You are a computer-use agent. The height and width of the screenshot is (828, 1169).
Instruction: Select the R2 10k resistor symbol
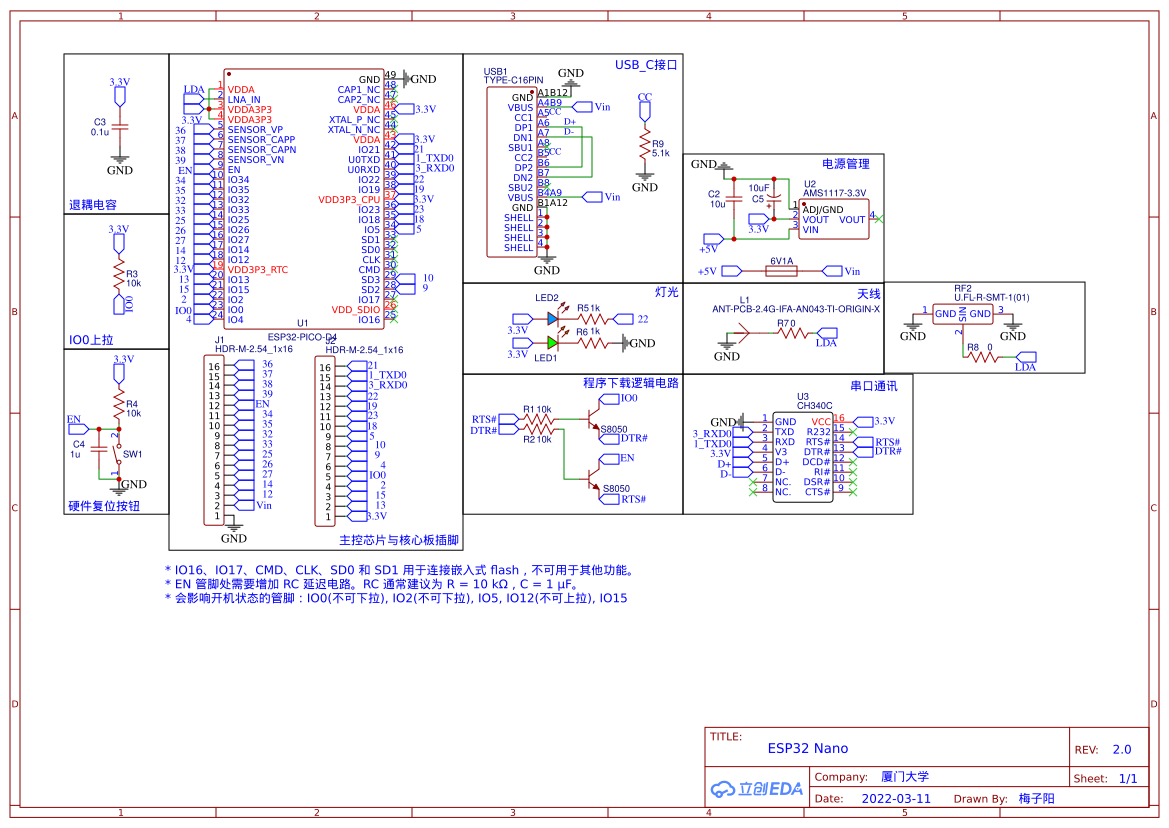(x=538, y=430)
